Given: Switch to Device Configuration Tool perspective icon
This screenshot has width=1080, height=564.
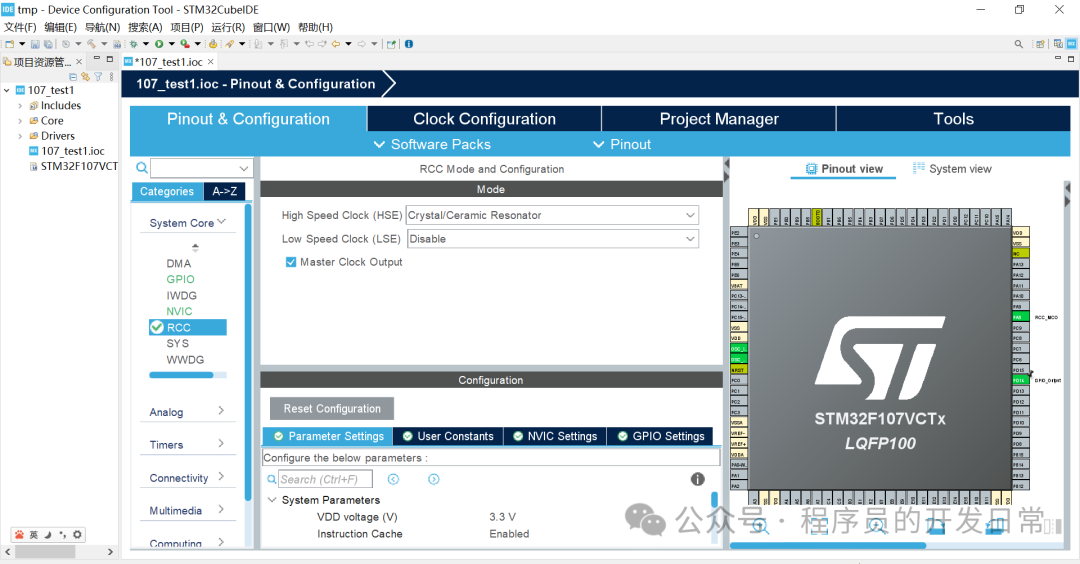Looking at the screenshot, I should pos(1071,44).
